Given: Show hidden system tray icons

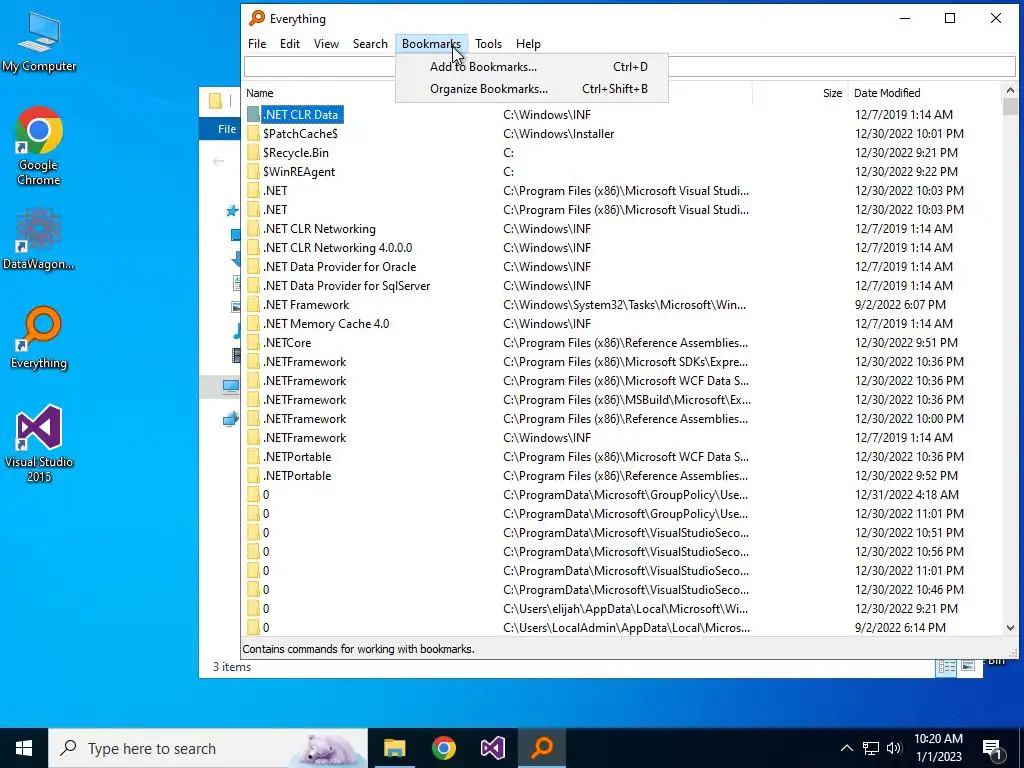Looking at the screenshot, I should point(846,748).
